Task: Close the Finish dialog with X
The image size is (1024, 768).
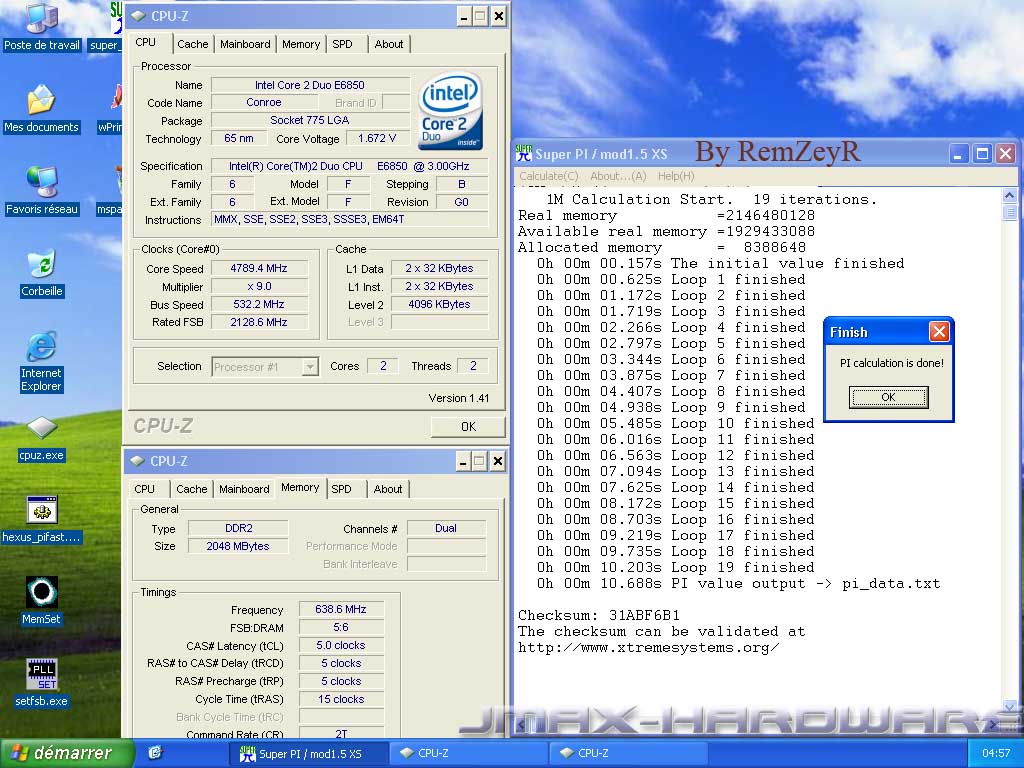Action: [x=939, y=332]
